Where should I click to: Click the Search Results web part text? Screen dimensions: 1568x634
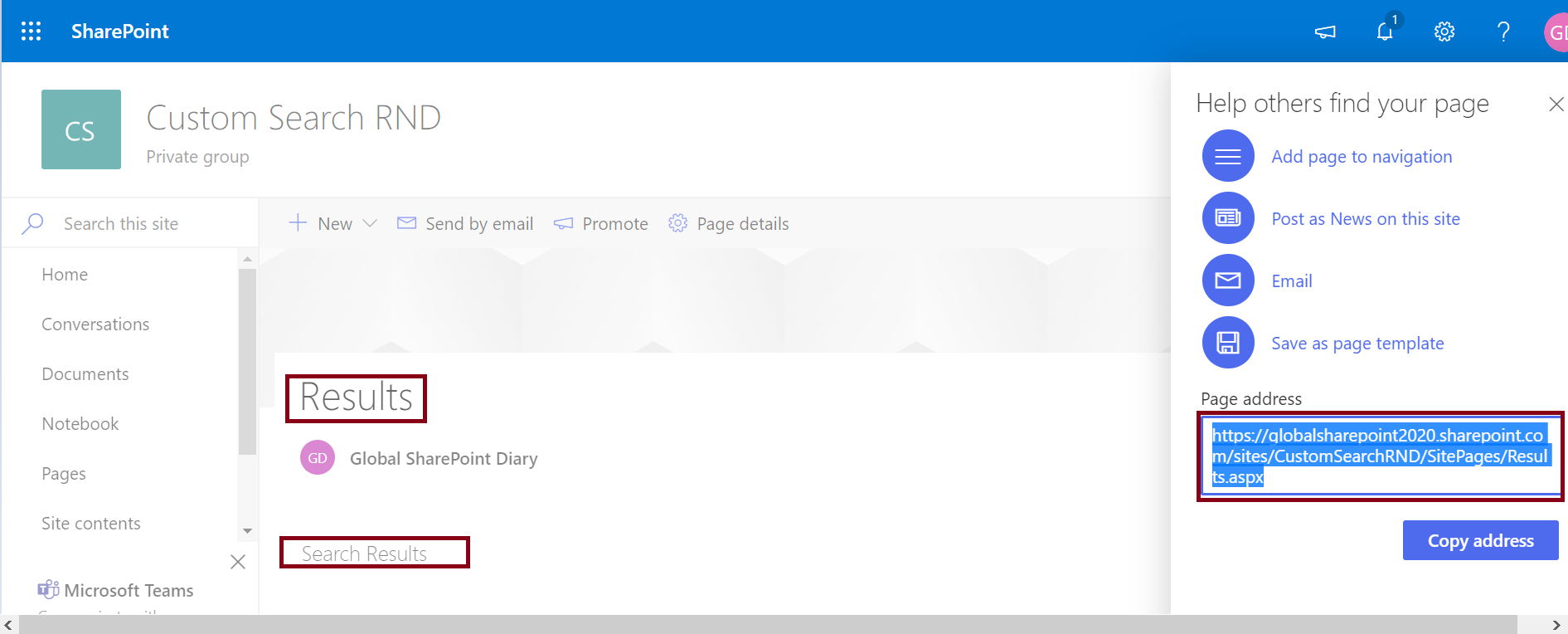pos(364,554)
